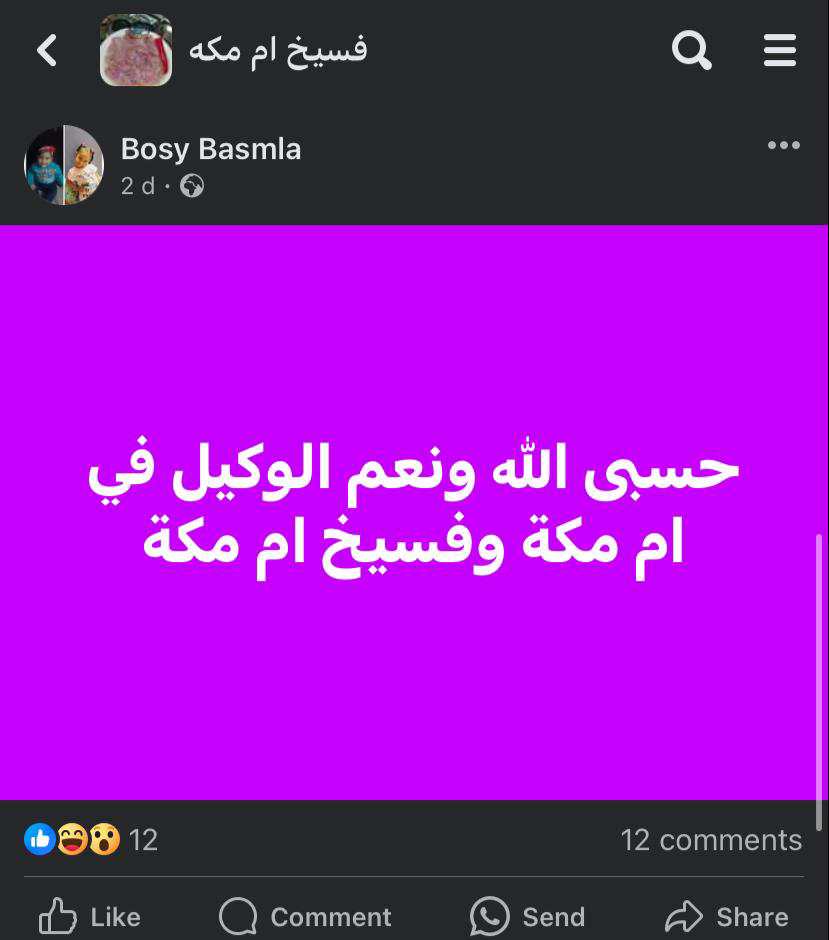This screenshot has height=940, width=829.
Task: Tap the فسيخ ام مكه page avatar
Action: (136, 50)
